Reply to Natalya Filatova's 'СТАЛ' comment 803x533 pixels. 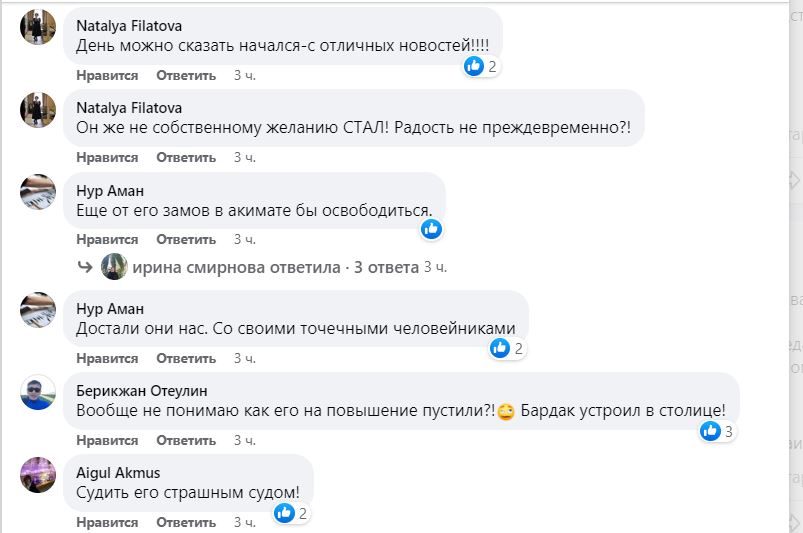pos(186,157)
